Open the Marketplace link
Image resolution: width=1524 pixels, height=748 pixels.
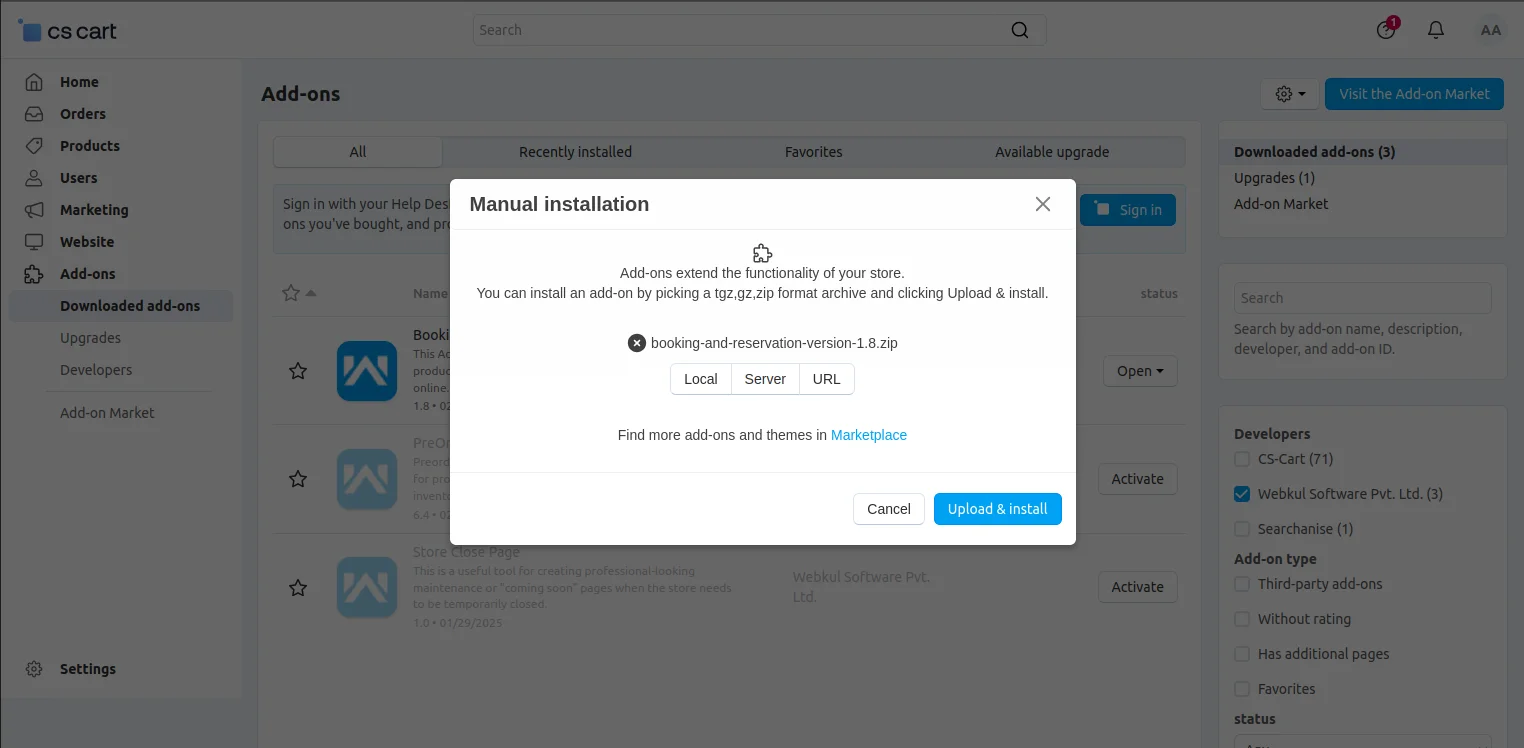[x=868, y=434]
